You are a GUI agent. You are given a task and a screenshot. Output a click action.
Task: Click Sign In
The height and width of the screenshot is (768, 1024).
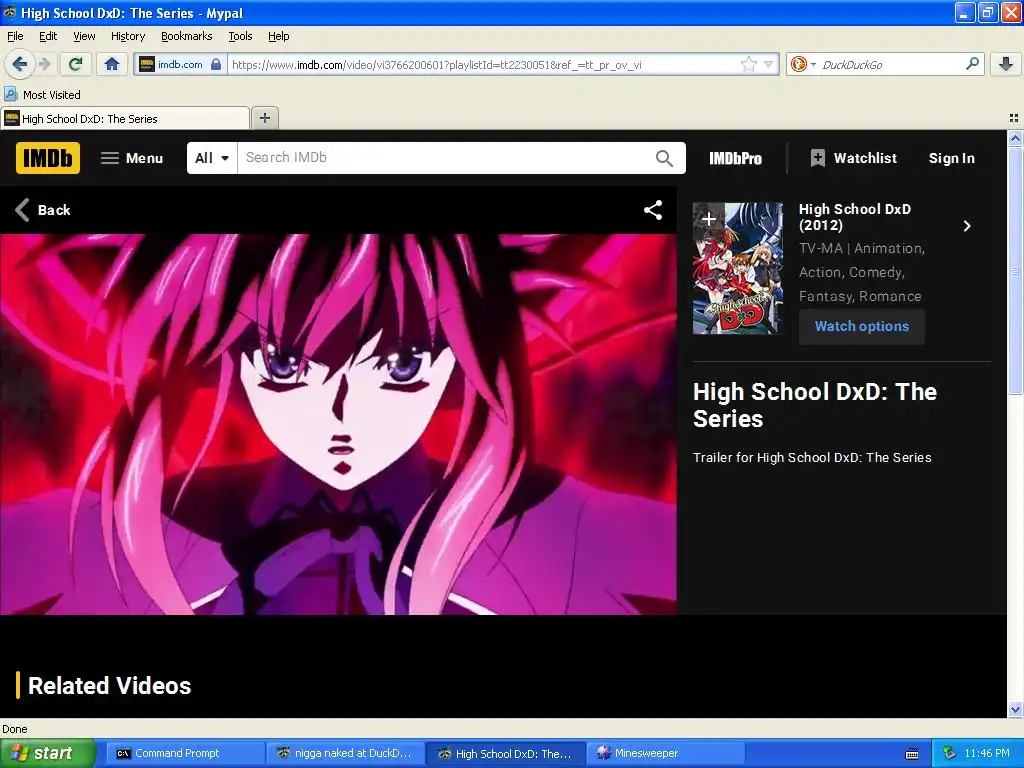(952, 158)
